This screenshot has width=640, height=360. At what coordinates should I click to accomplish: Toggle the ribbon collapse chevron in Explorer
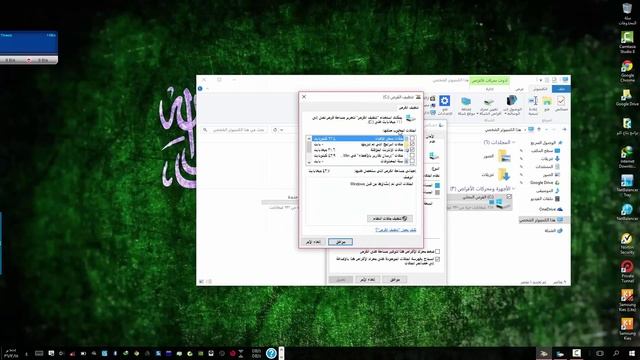(207, 89)
